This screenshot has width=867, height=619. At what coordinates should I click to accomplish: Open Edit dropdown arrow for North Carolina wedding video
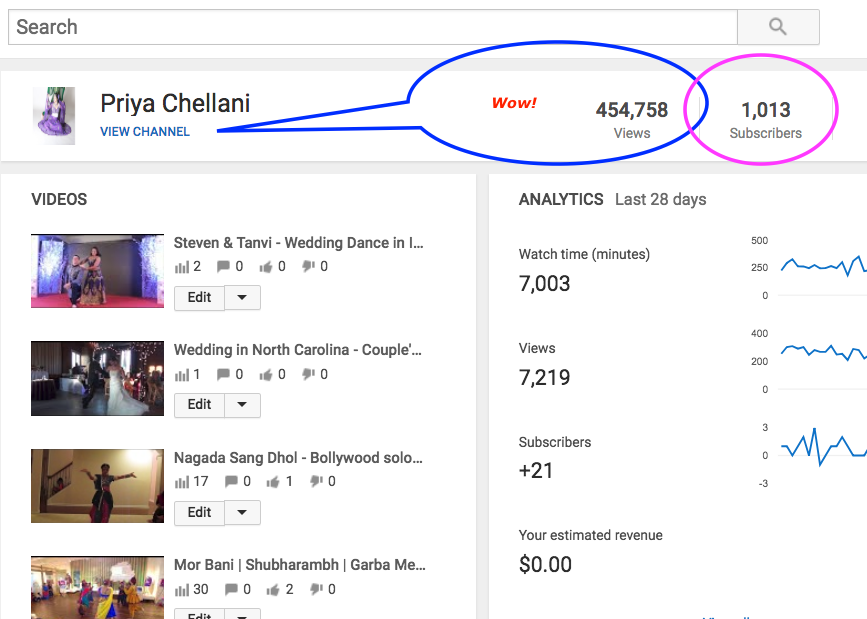pos(242,405)
